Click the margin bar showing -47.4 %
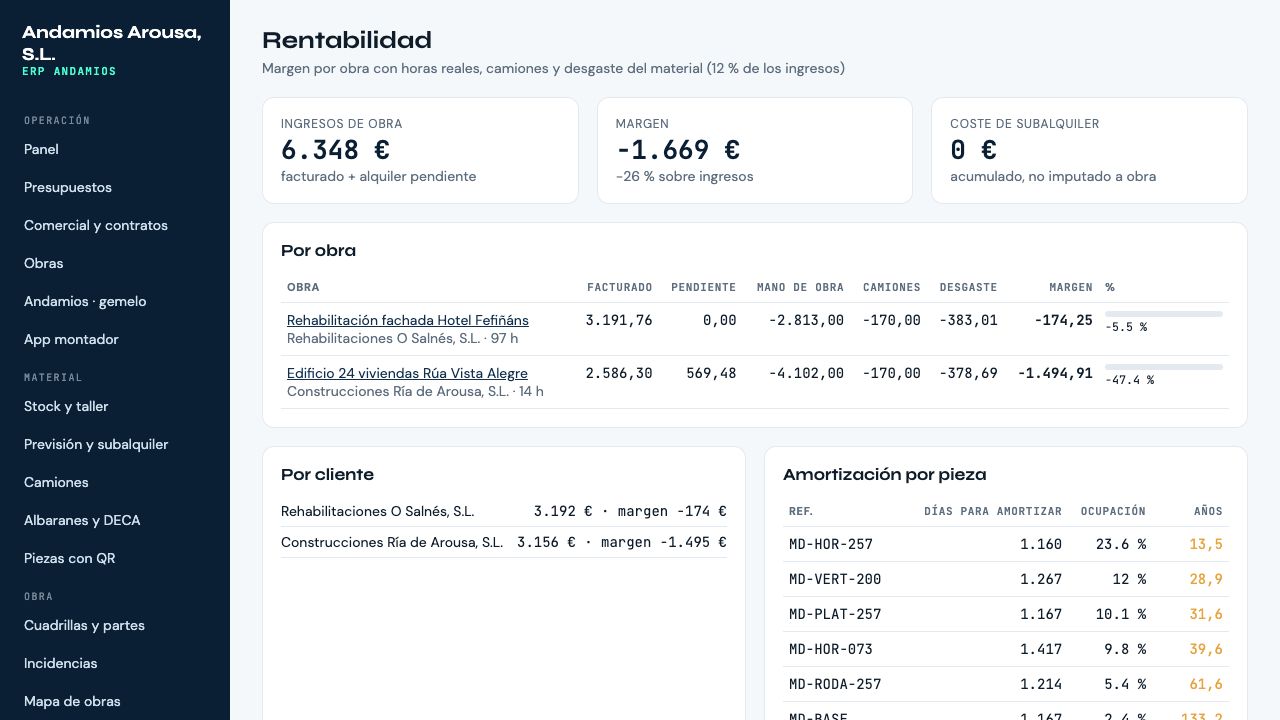This screenshot has width=1280, height=720. 1164,367
